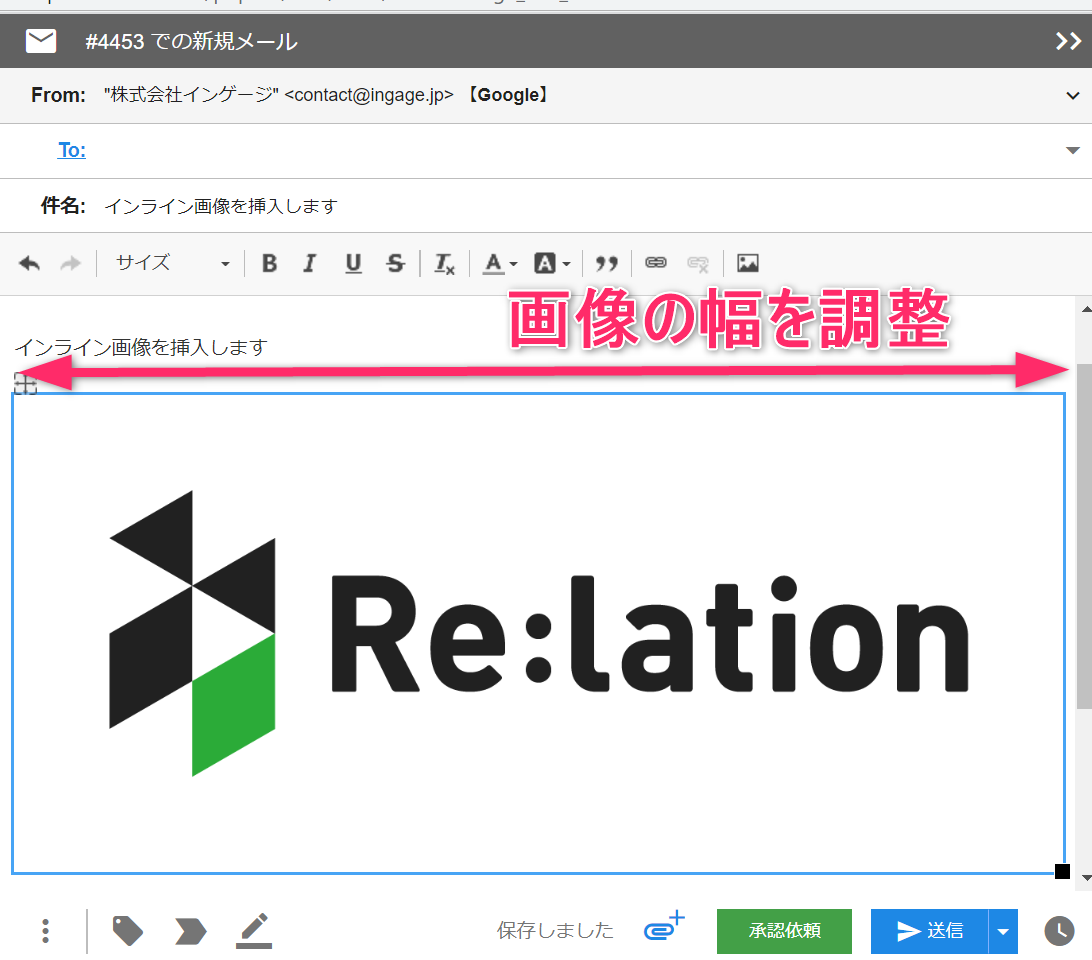Click the editor vertical scrollbar thumb
The height and width of the screenshot is (960, 1092).
click(1084, 536)
